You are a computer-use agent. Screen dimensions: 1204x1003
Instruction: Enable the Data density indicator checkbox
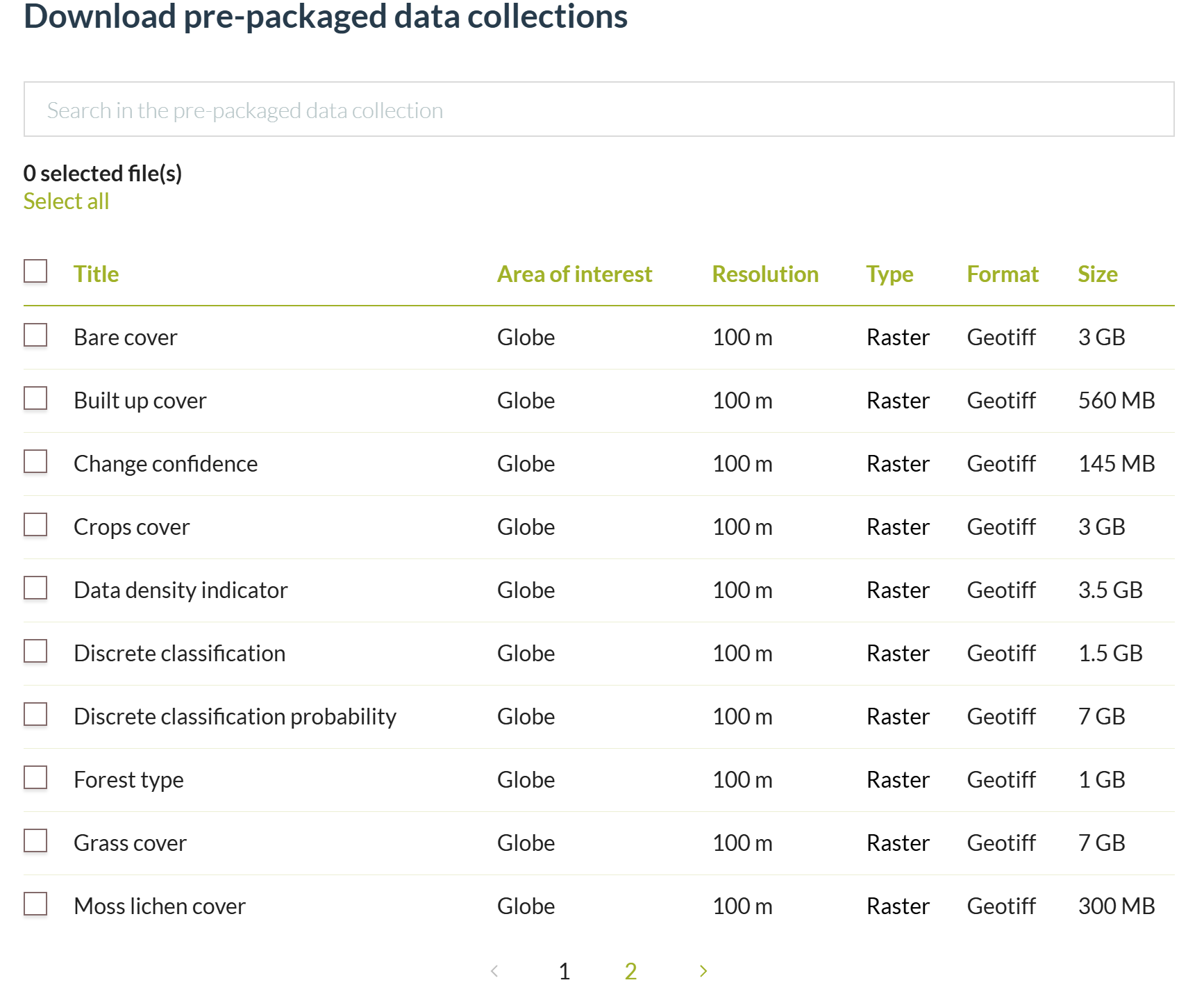pyautogui.click(x=35, y=588)
